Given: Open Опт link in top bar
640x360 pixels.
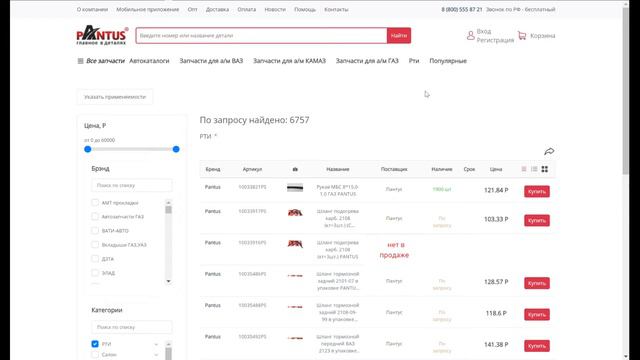Looking at the screenshot, I should (192, 9).
